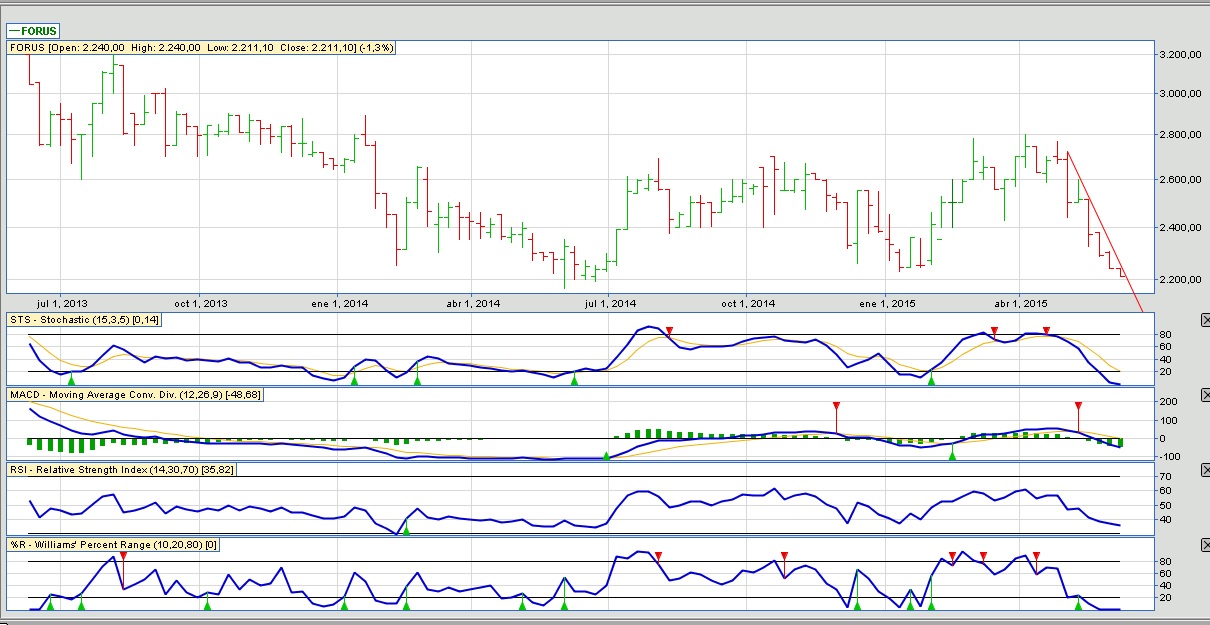Click the rightmost green buy arrow in Williams' %R panel

pyautogui.click(x=1078, y=604)
